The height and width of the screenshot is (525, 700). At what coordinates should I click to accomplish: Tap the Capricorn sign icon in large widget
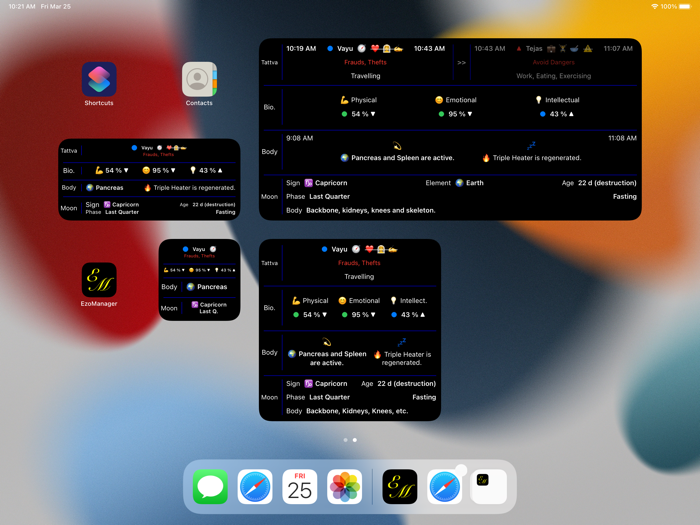click(x=308, y=183)
